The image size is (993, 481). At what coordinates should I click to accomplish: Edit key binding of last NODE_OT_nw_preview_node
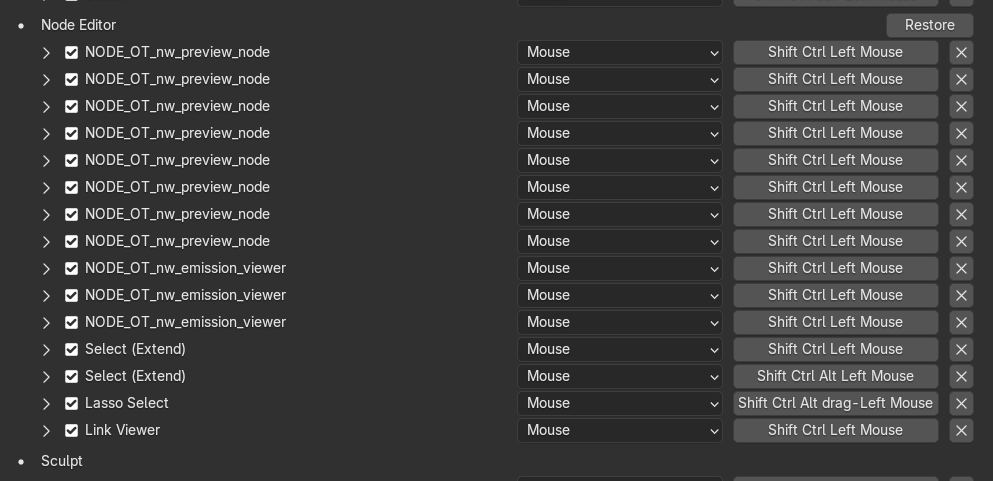pyautogui.click(x=835, y=241)
